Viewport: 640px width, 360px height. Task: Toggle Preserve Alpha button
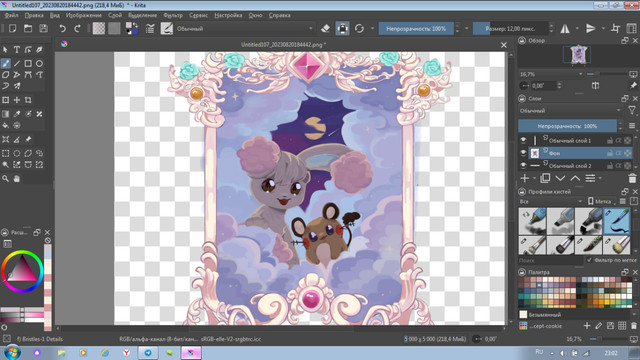coord(342,29)
